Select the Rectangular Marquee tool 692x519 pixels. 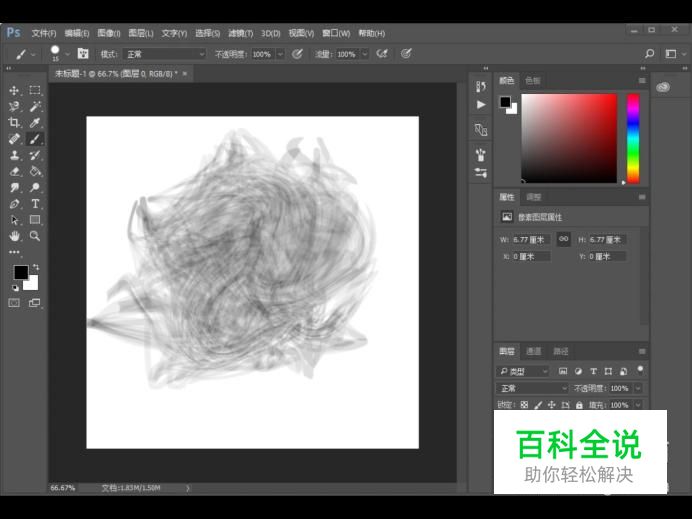point(35,90)
